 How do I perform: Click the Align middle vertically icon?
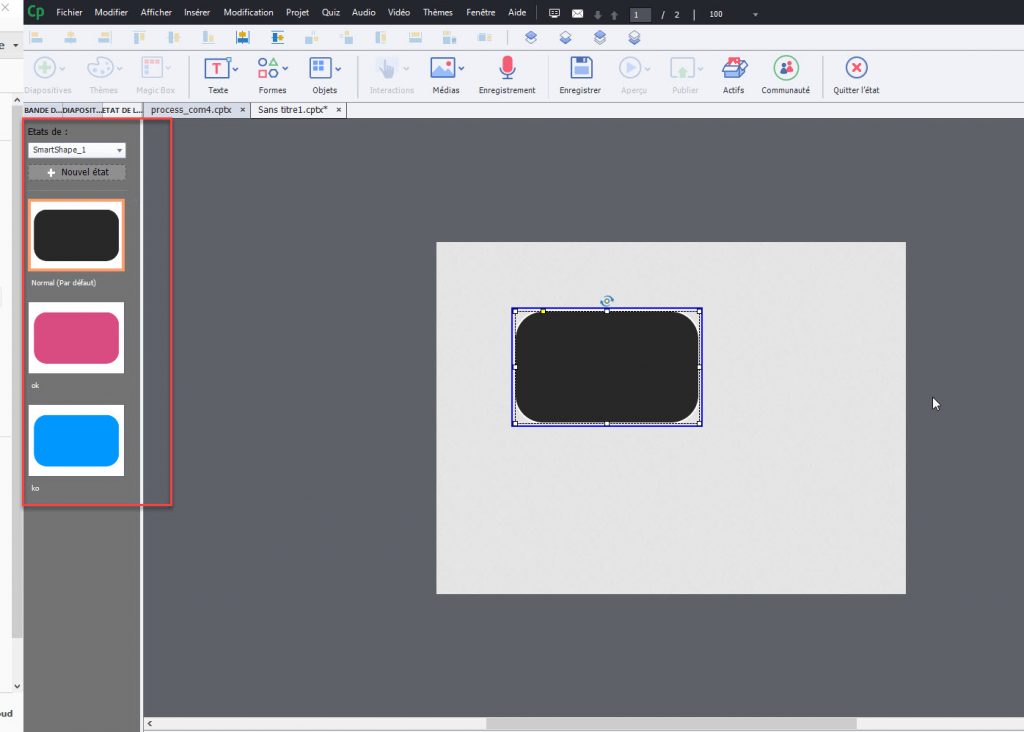(174, 38)
